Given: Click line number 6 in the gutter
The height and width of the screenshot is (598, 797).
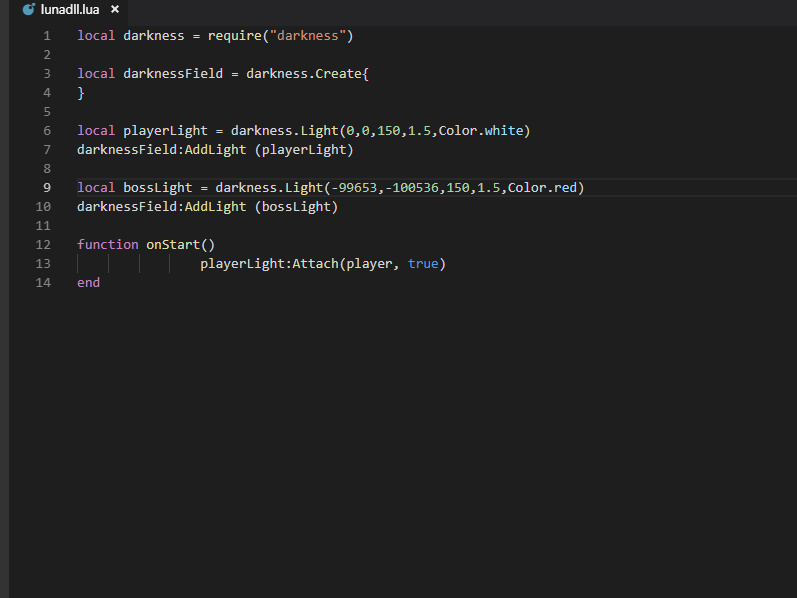Looking at the screenshot, I should pyautogui.click(x=47, y=131).
